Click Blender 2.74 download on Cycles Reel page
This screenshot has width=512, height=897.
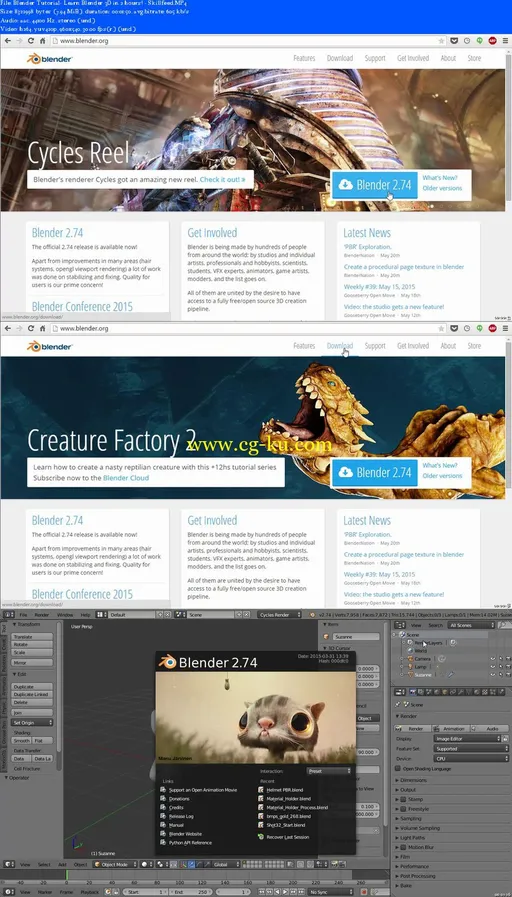pyautogui.click(x=375, y=185)
